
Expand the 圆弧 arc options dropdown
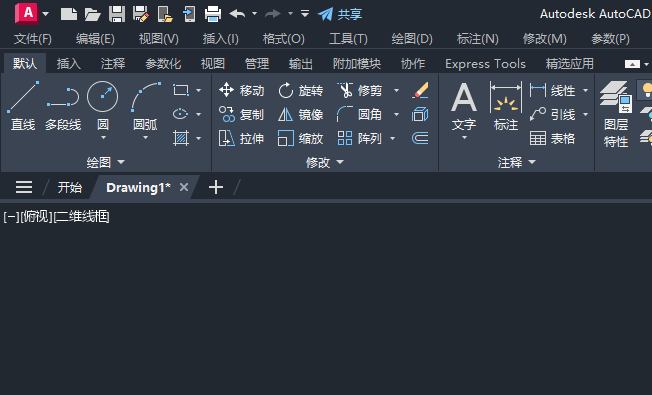pyautogui.click(x=145, y=138)
